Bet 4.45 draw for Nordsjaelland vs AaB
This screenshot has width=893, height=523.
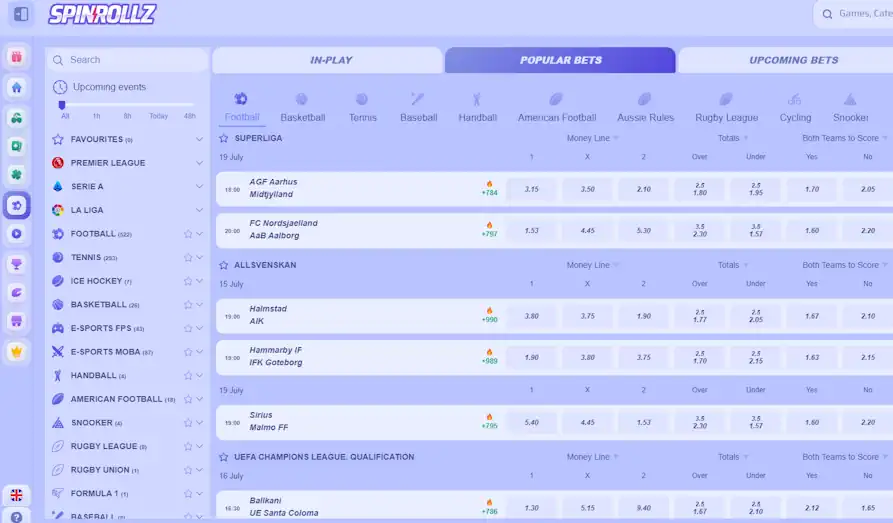[587, 231]
